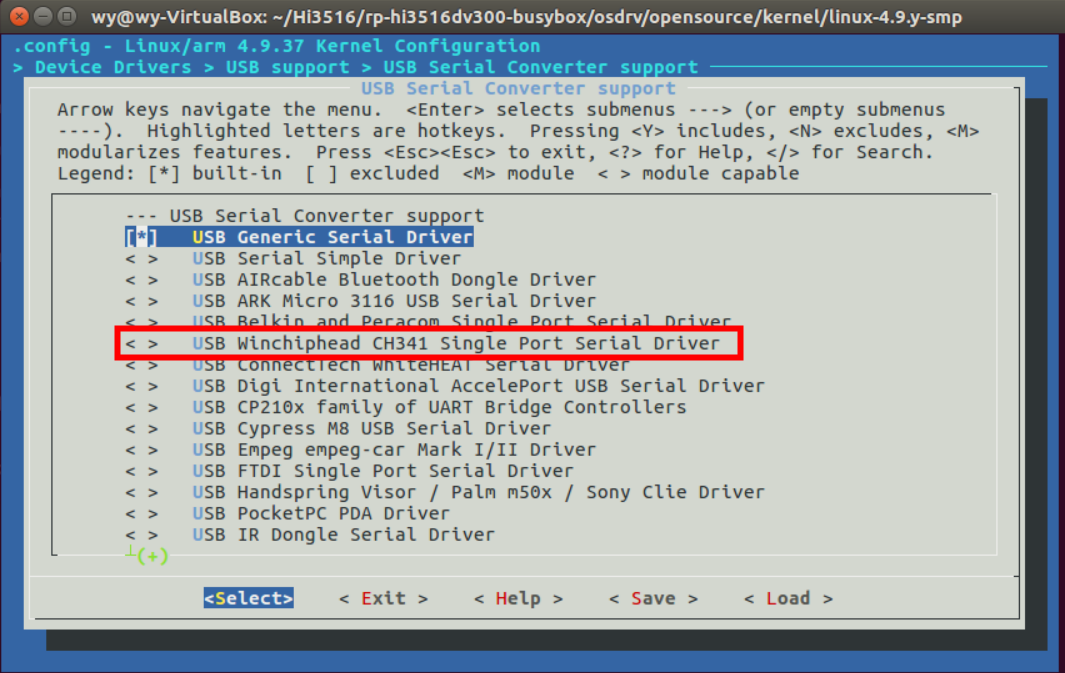Image resolution: width=1065 pixels, height=673 pixels.
Task: Toggle USB FTDI Single Port driver state
Action: tap(141, 471)
